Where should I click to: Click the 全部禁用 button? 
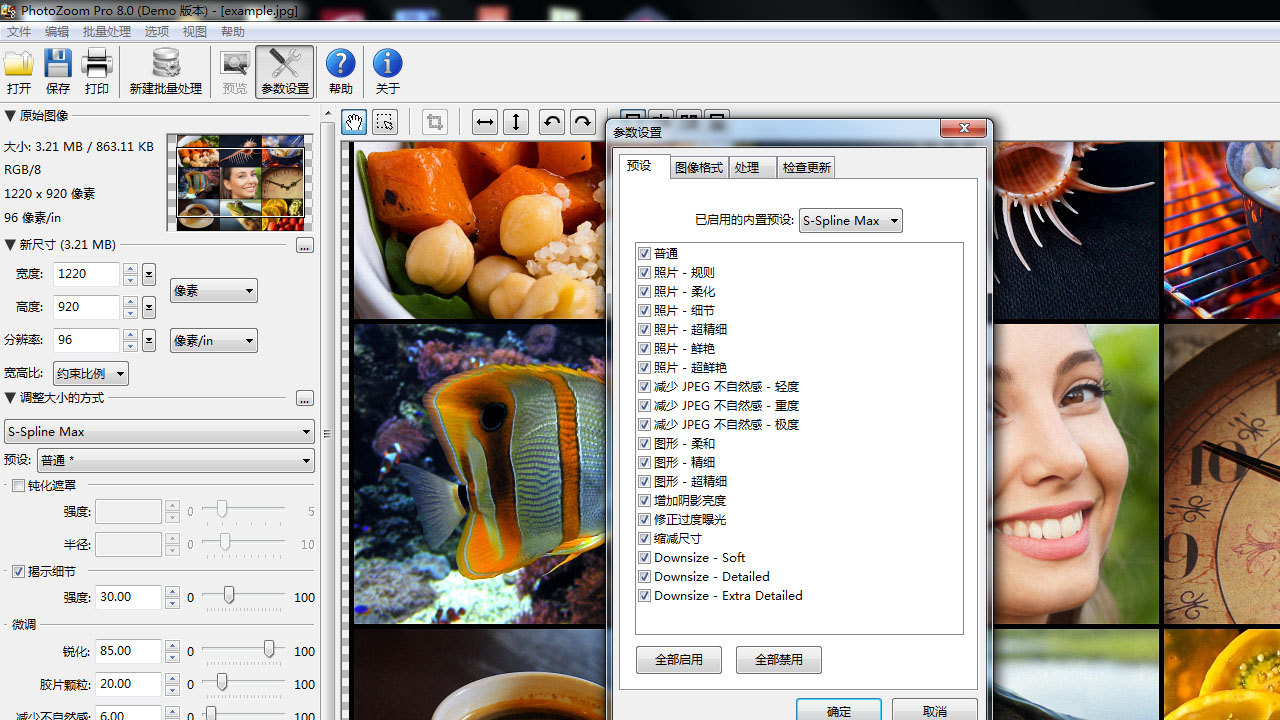pos(778,659)
